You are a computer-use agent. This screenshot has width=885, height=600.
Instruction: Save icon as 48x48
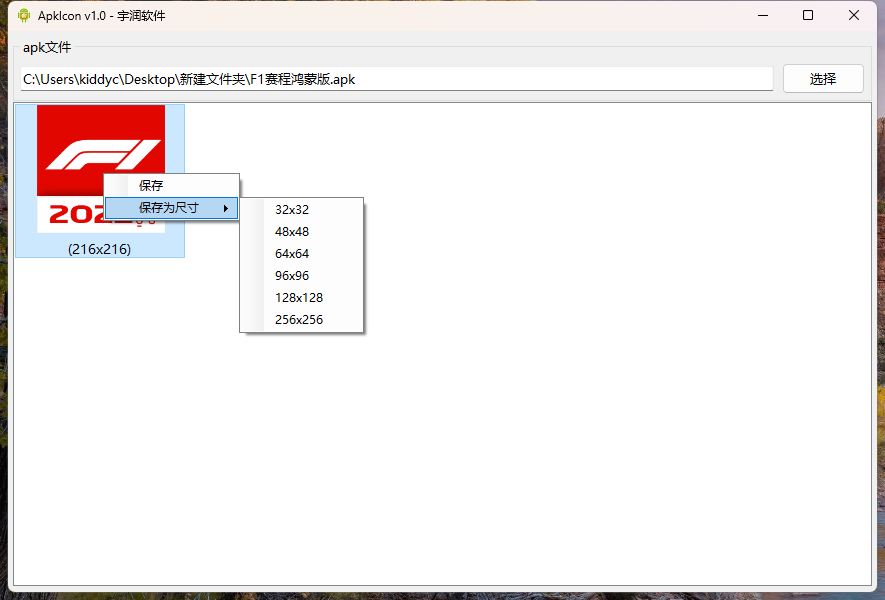pyautogui.click(x=301, y=231)
